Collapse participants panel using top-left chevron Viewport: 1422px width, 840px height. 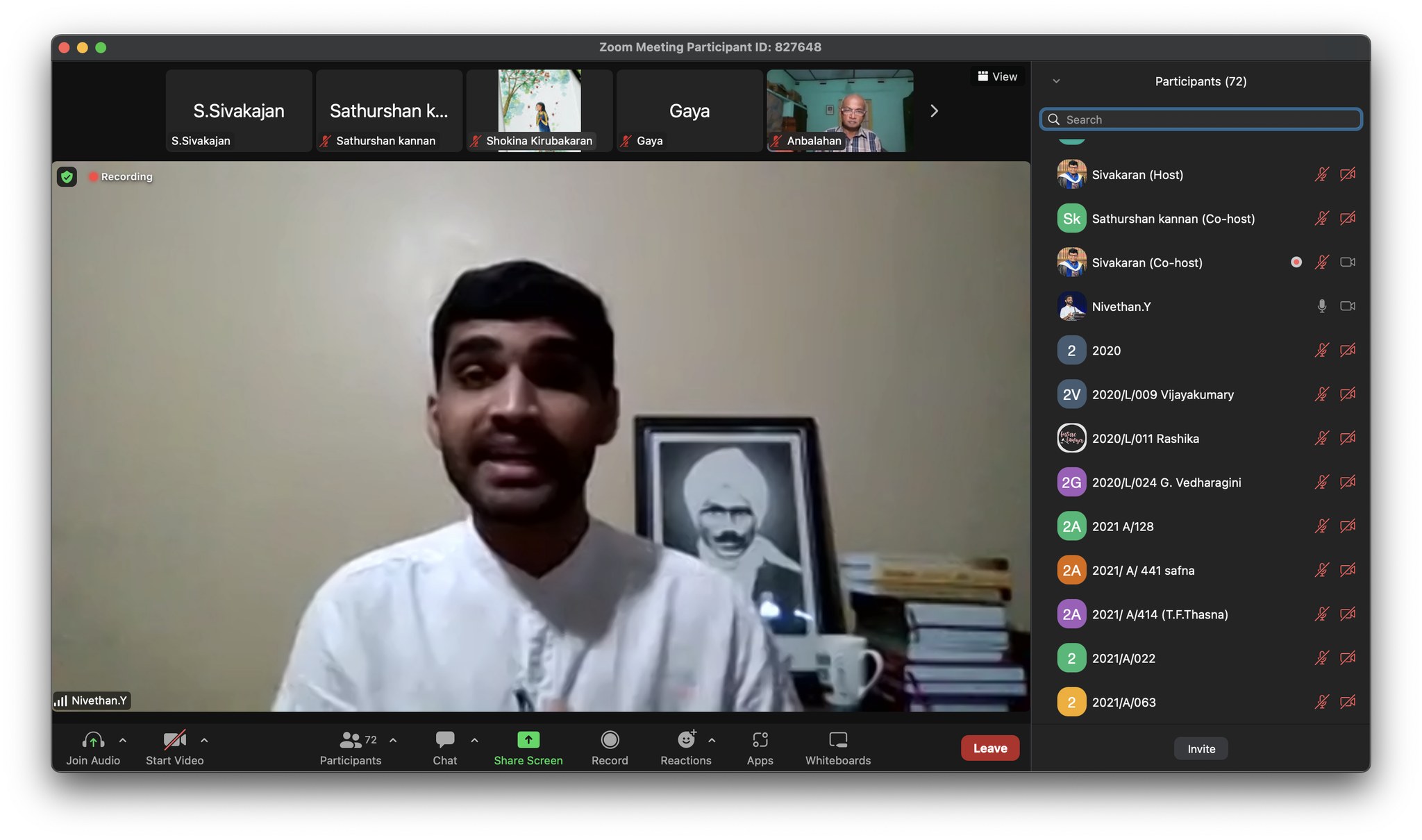click(x=1056, y=81)
